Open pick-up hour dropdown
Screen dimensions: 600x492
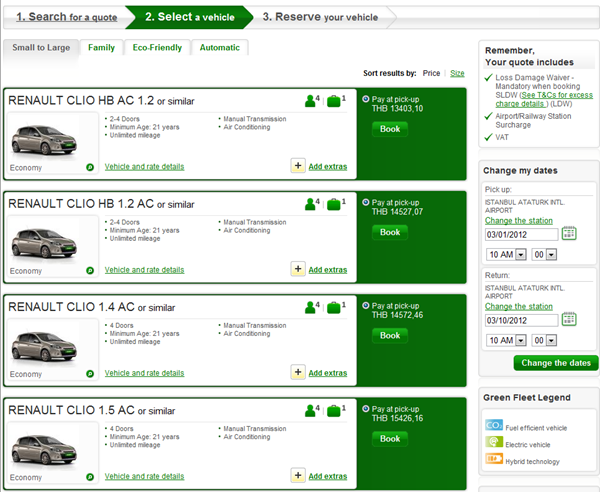506,254
